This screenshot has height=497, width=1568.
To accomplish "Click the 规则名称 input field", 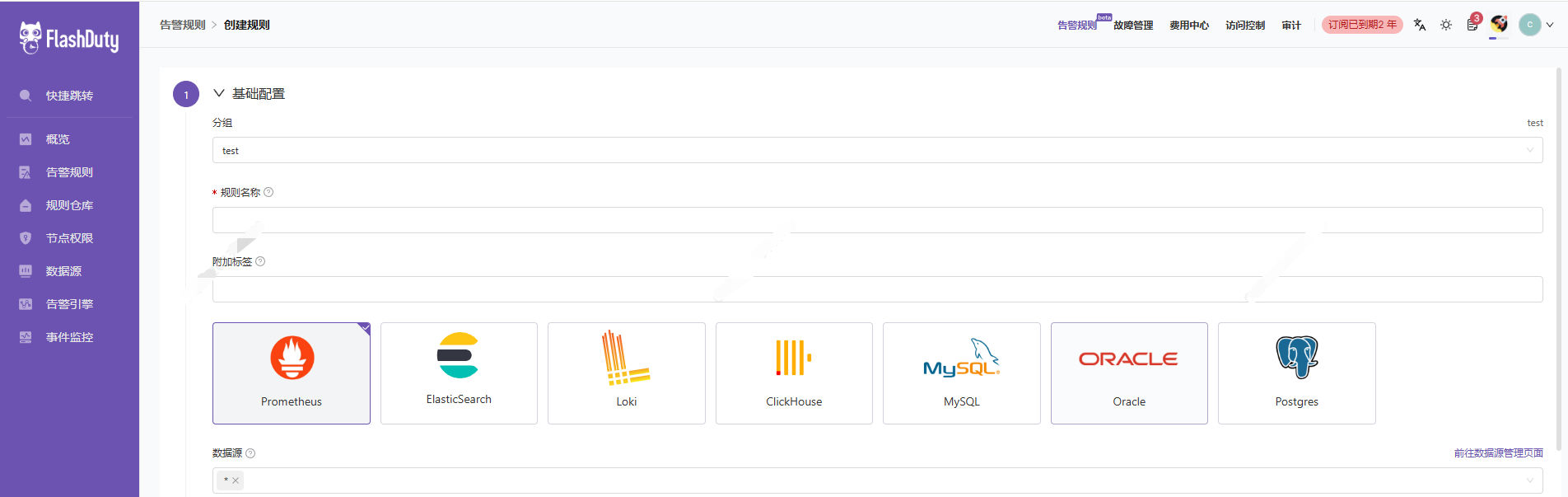I will coord(877,220).
